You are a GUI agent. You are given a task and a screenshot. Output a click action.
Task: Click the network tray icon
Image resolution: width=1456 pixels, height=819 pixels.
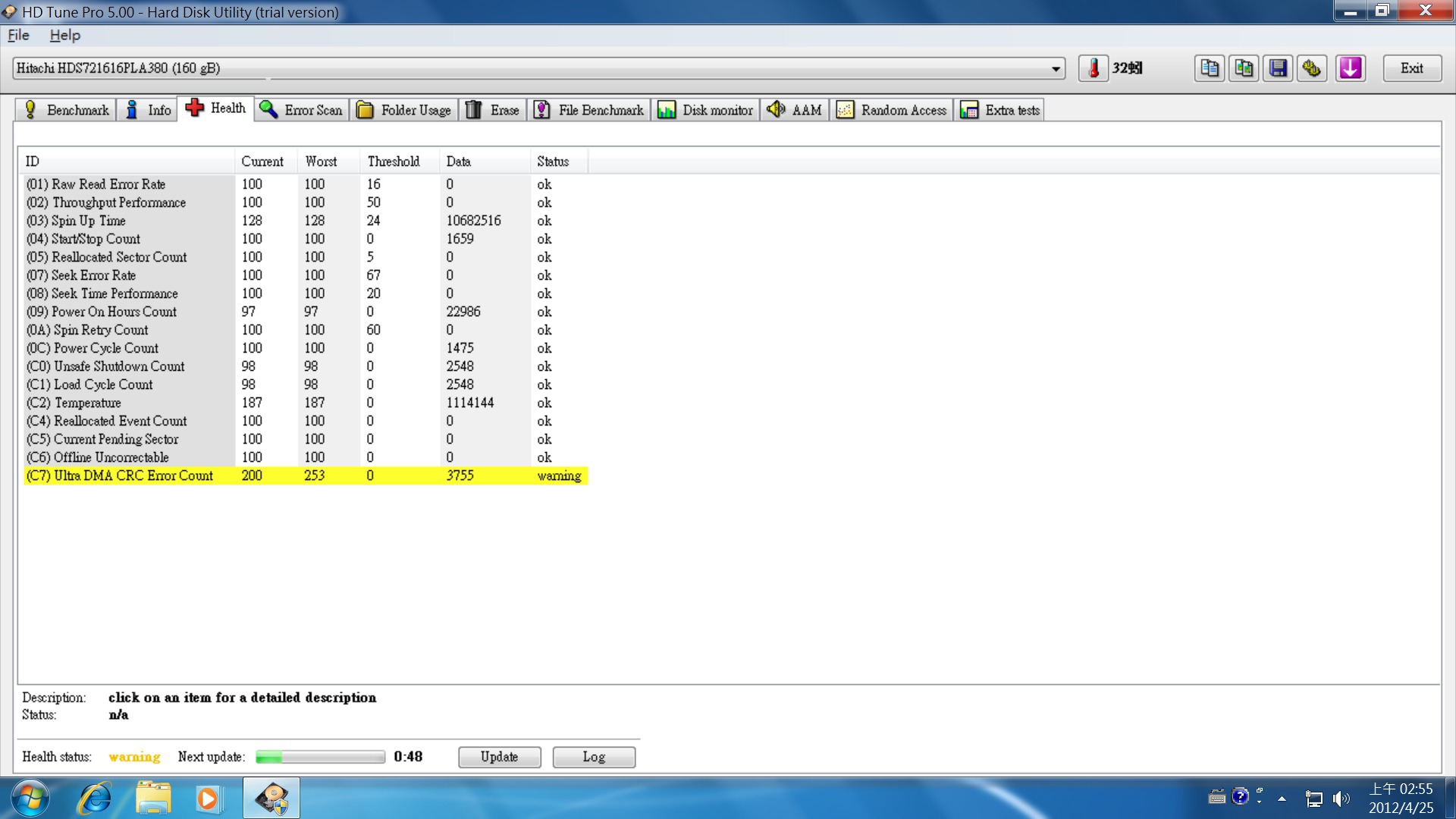(1314, 799)
